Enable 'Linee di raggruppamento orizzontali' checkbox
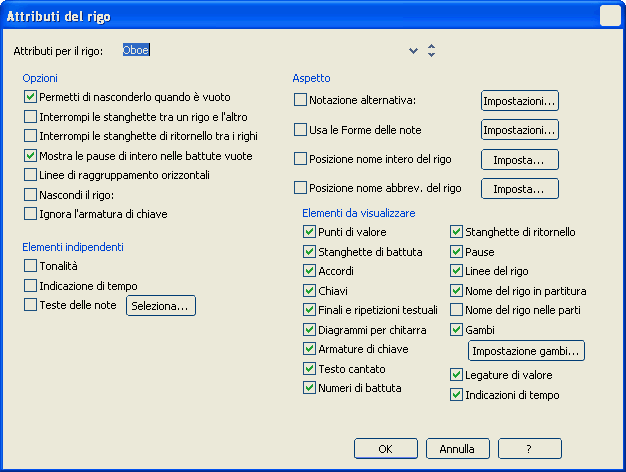The height and width of the screenshot is (472, 626). point(30,174)
